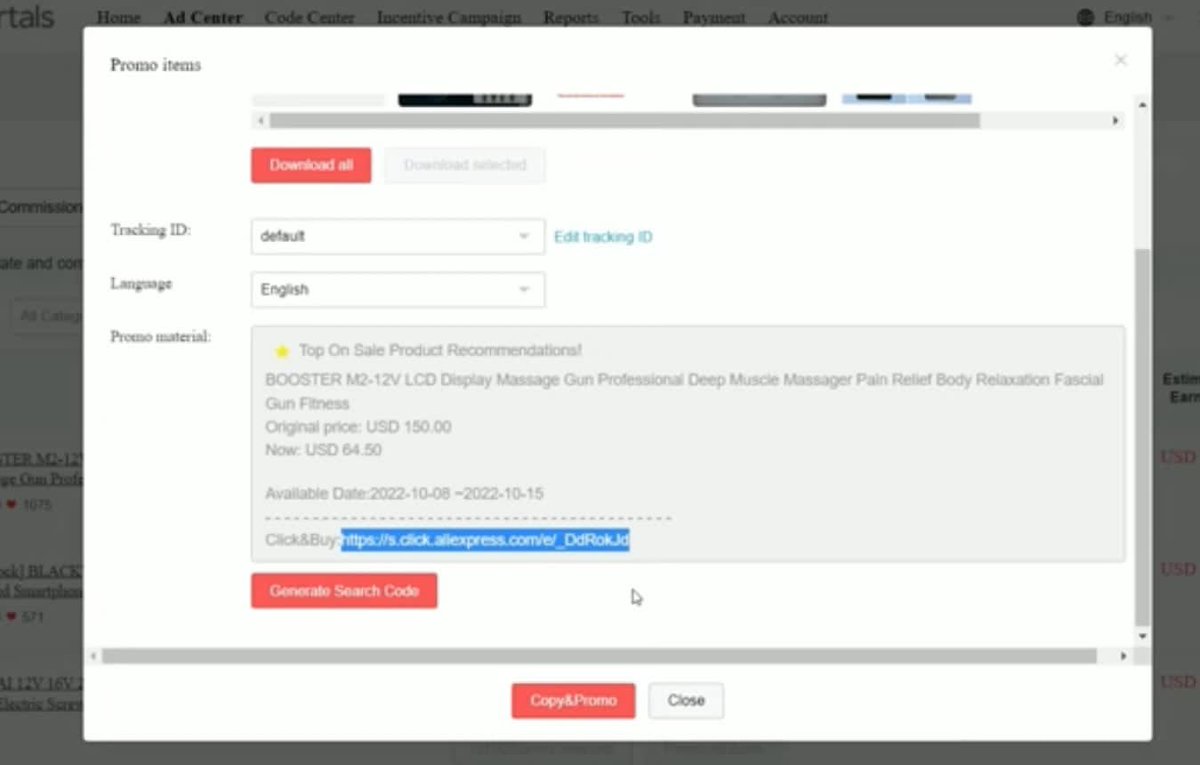Click the black phone product thumbnail
1200x765 pixels.
465,100
